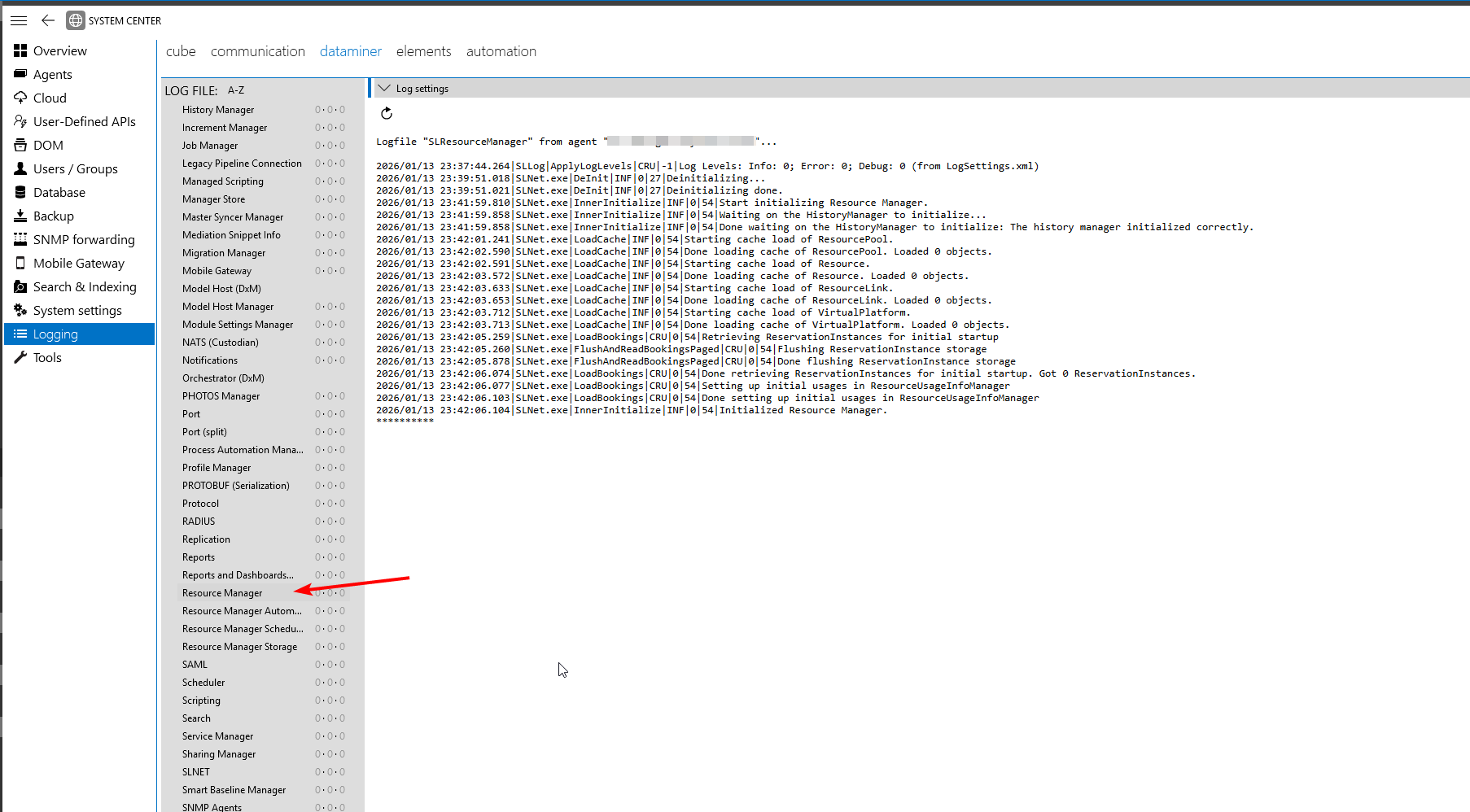
Task: Switch to the communication tab
Action: coord(257,51)
